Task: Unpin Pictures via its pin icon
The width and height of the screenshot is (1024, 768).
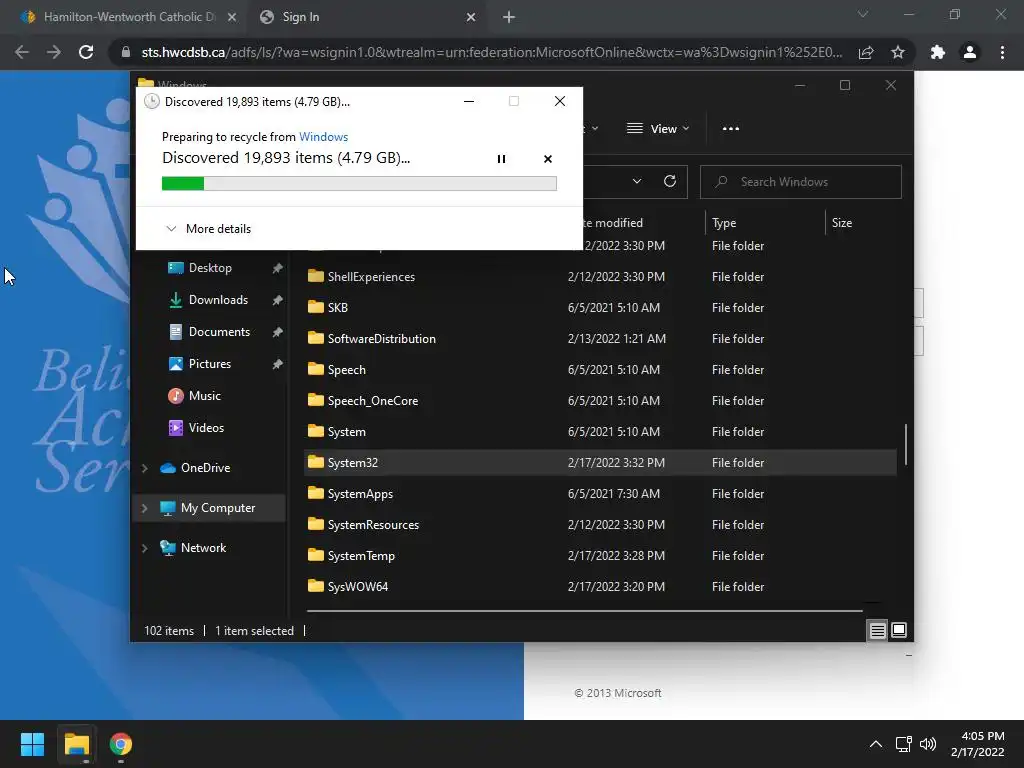Action: (x=278, y=364)
